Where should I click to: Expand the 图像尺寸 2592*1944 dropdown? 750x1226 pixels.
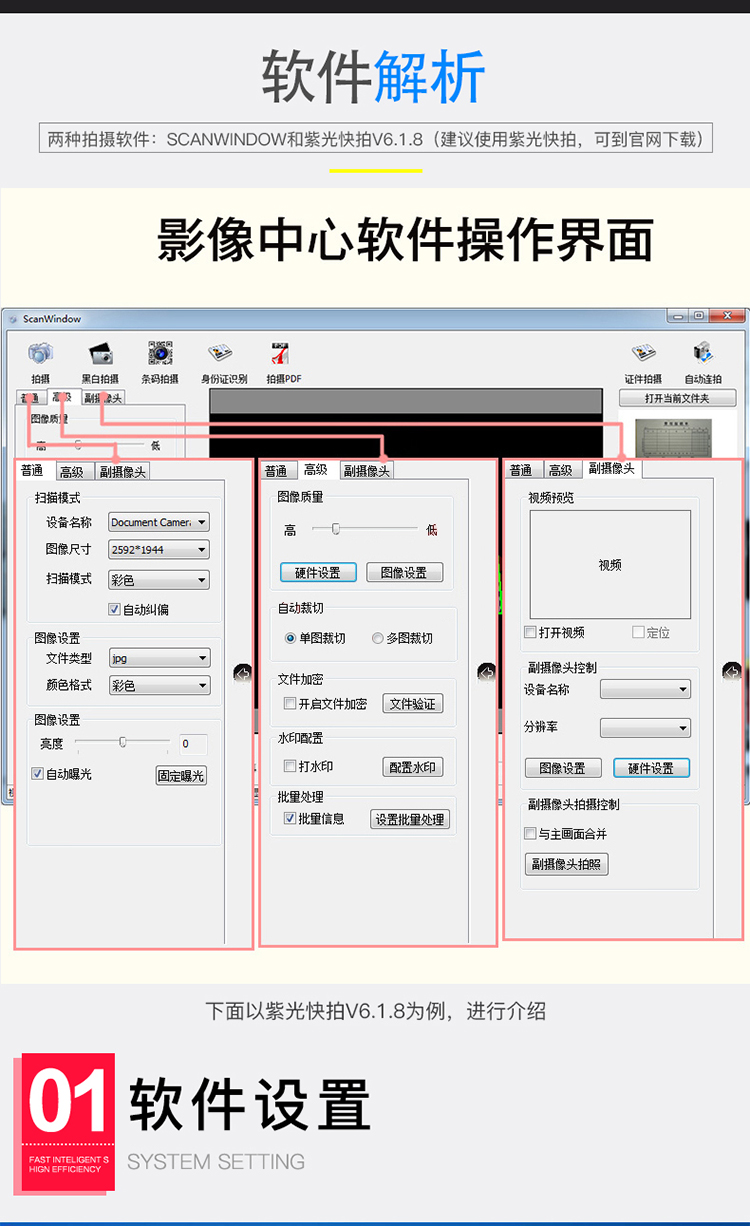click(159, 549)
